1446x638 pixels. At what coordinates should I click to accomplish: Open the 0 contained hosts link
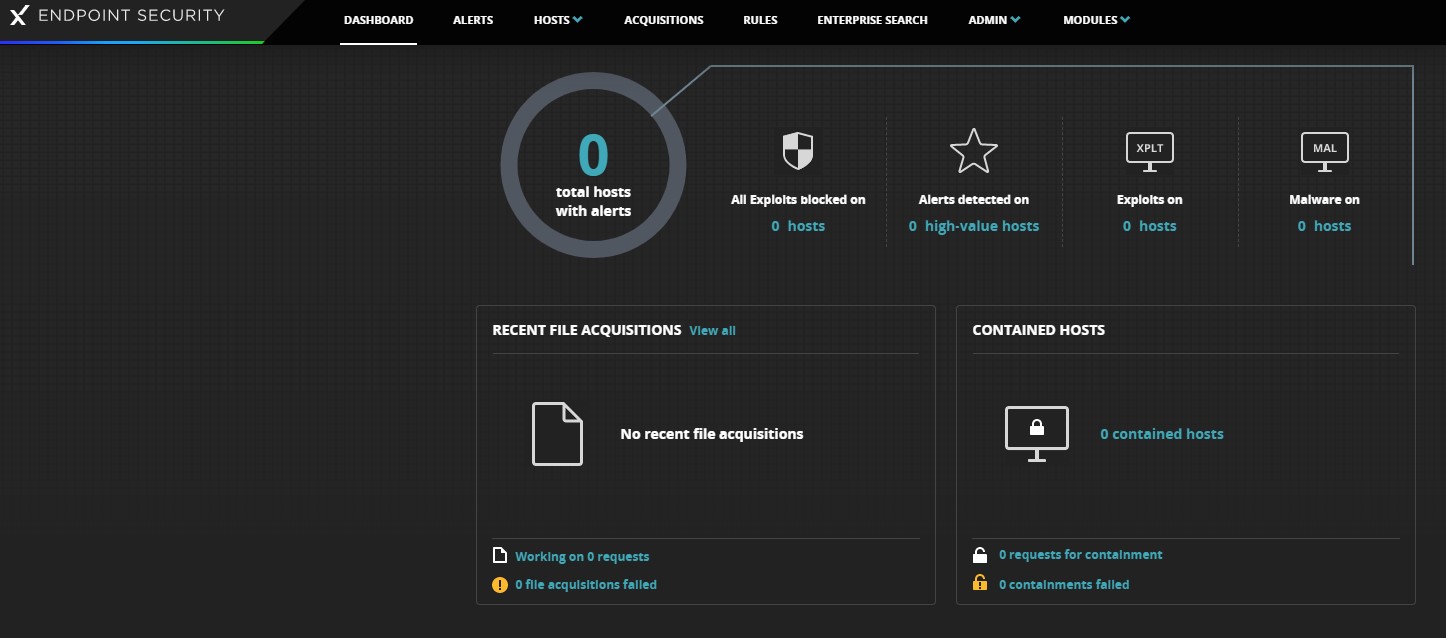tap(1161, 434)
